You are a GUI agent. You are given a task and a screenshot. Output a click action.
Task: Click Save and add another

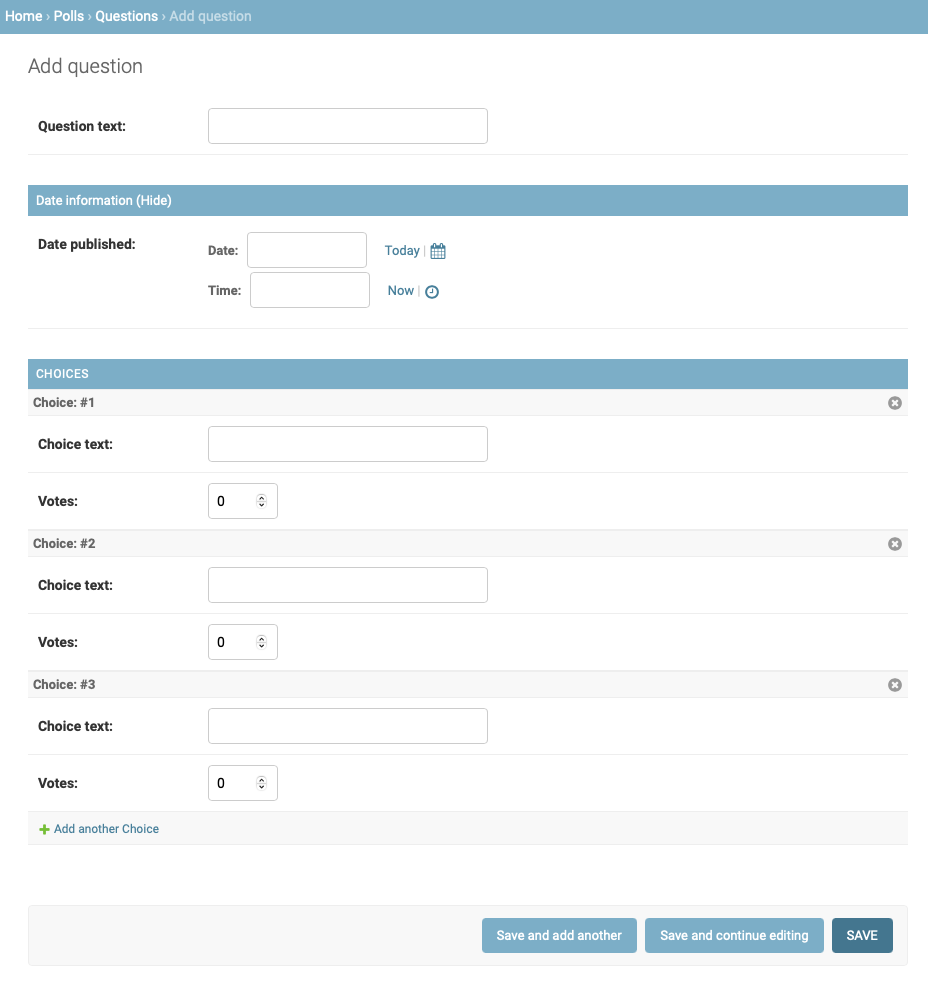[559, 935]
